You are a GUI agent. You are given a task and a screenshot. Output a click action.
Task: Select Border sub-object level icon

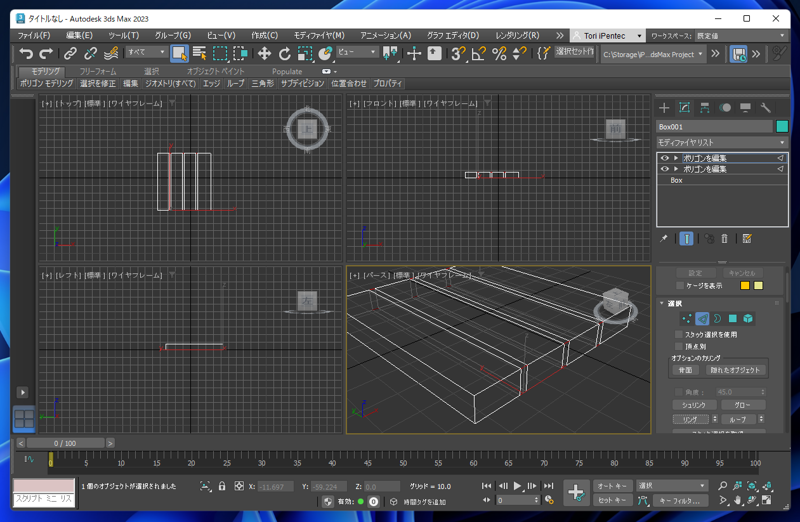tap(717, 318)
